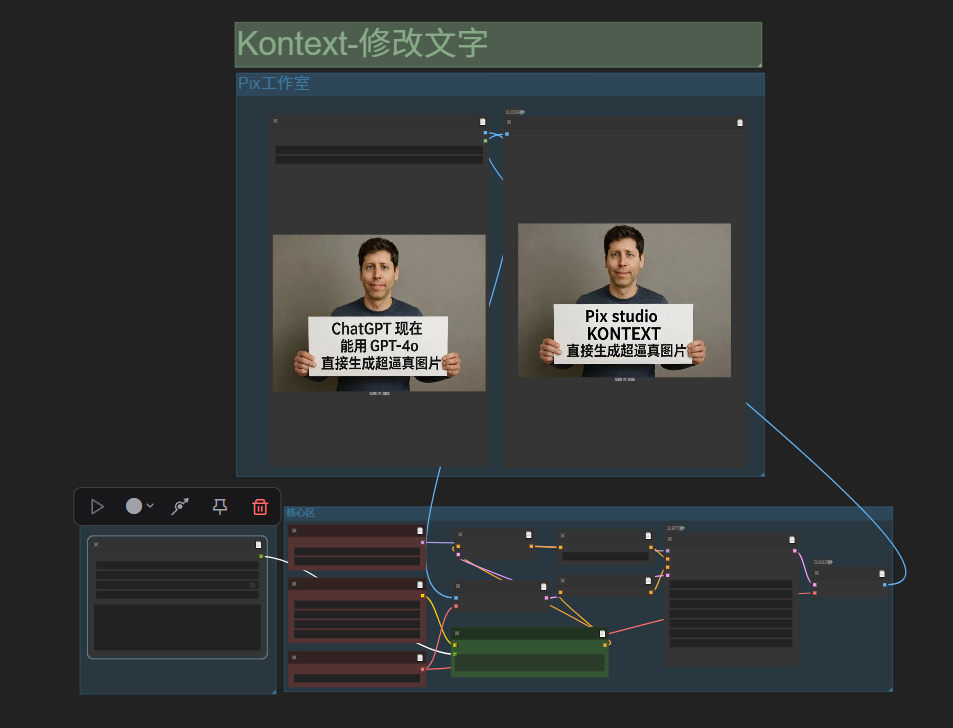Click the yellow output port of the four-widget red node
Screen dimensions: 953x728
coord(422,596)
